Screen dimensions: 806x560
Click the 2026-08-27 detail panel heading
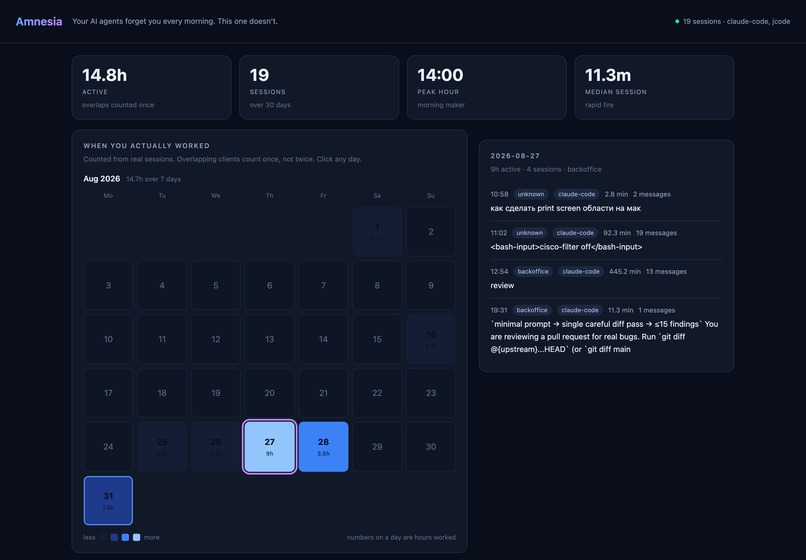click(515, 156)
